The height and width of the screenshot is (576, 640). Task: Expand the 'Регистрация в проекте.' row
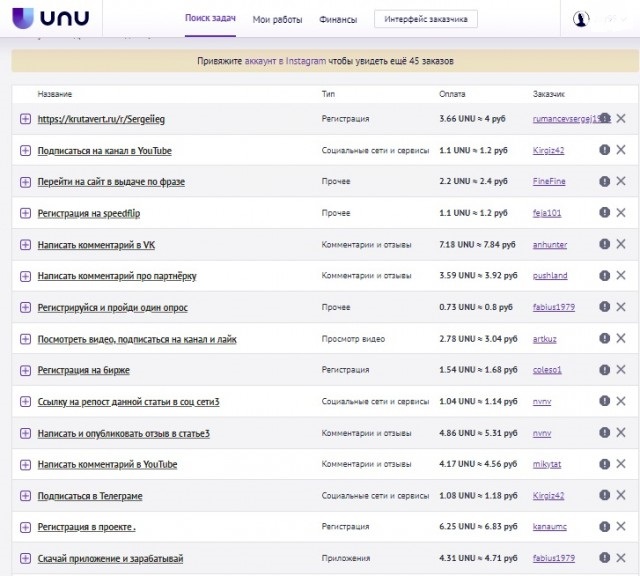(25, 527)
